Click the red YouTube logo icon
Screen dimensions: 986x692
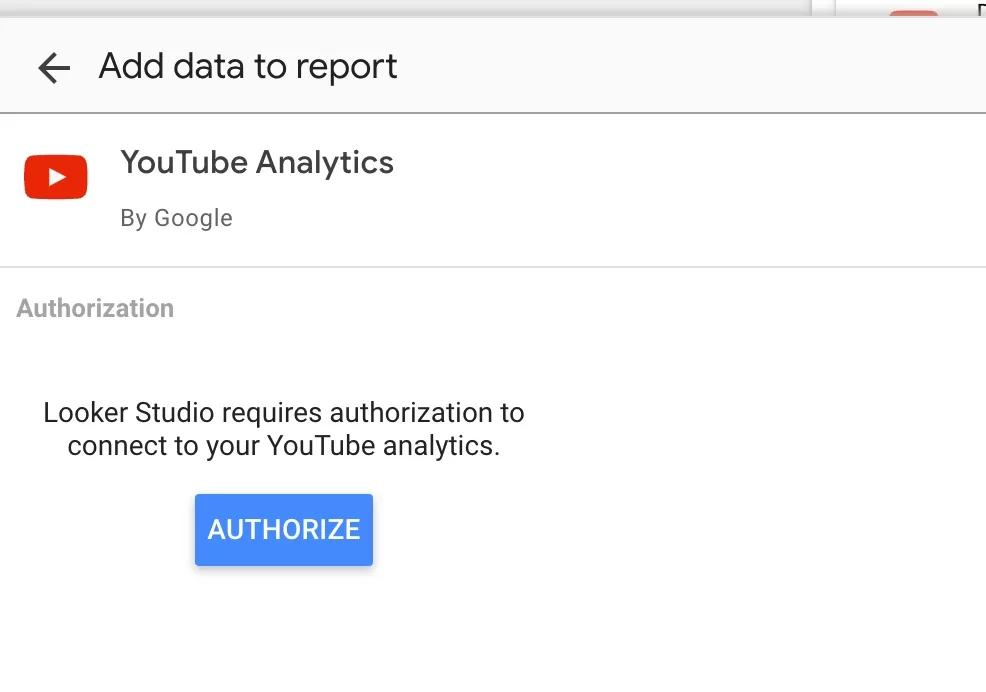click(56, 177)
